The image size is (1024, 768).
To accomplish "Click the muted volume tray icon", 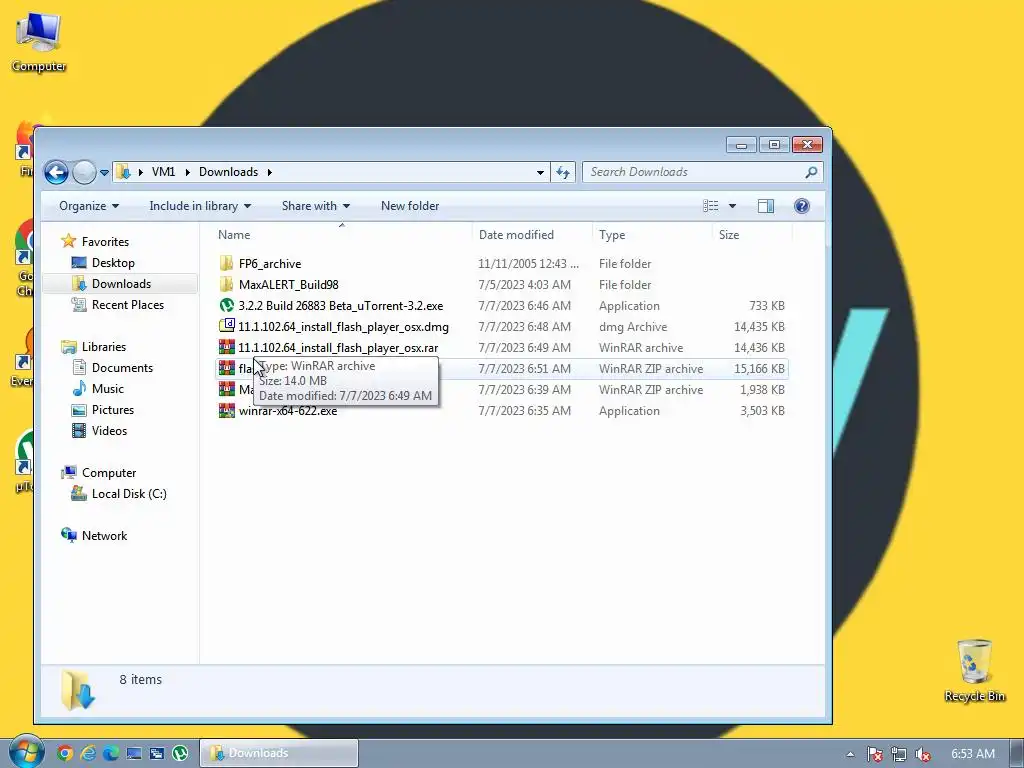I will tap(922, 754).
